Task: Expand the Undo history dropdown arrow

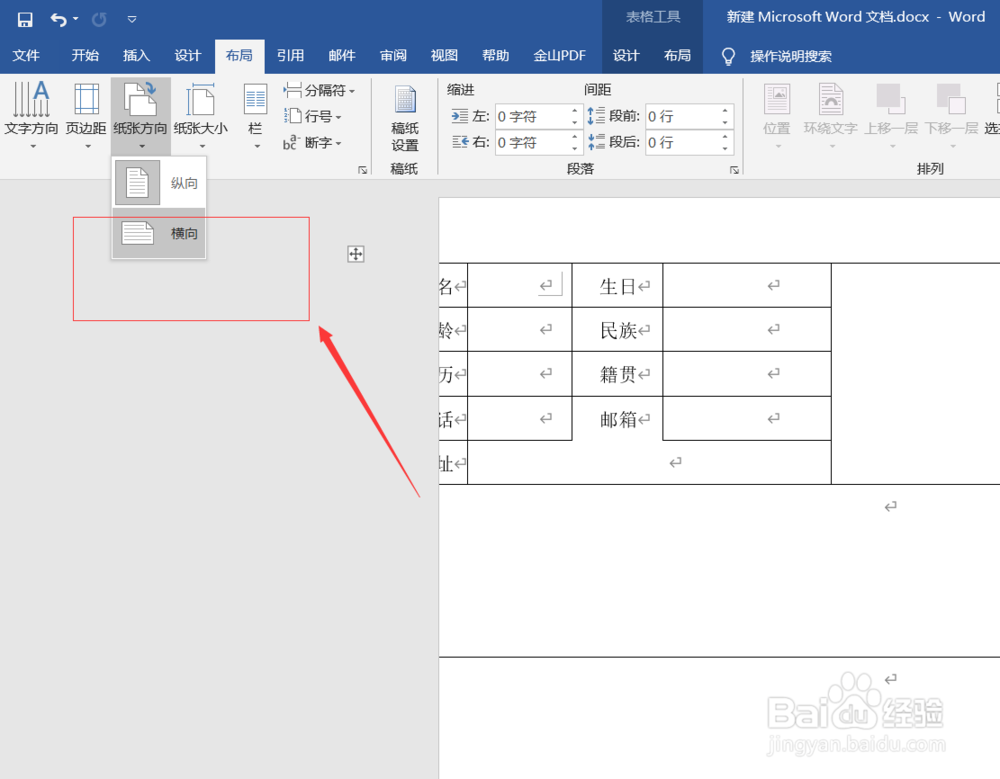Action: coord(76,19)
